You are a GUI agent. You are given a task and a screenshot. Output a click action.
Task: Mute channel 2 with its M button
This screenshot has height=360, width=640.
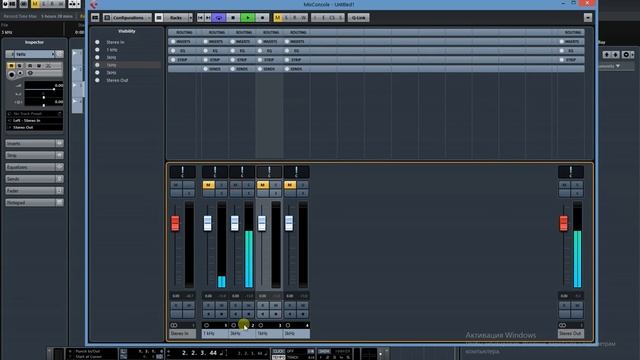(236, 185)
